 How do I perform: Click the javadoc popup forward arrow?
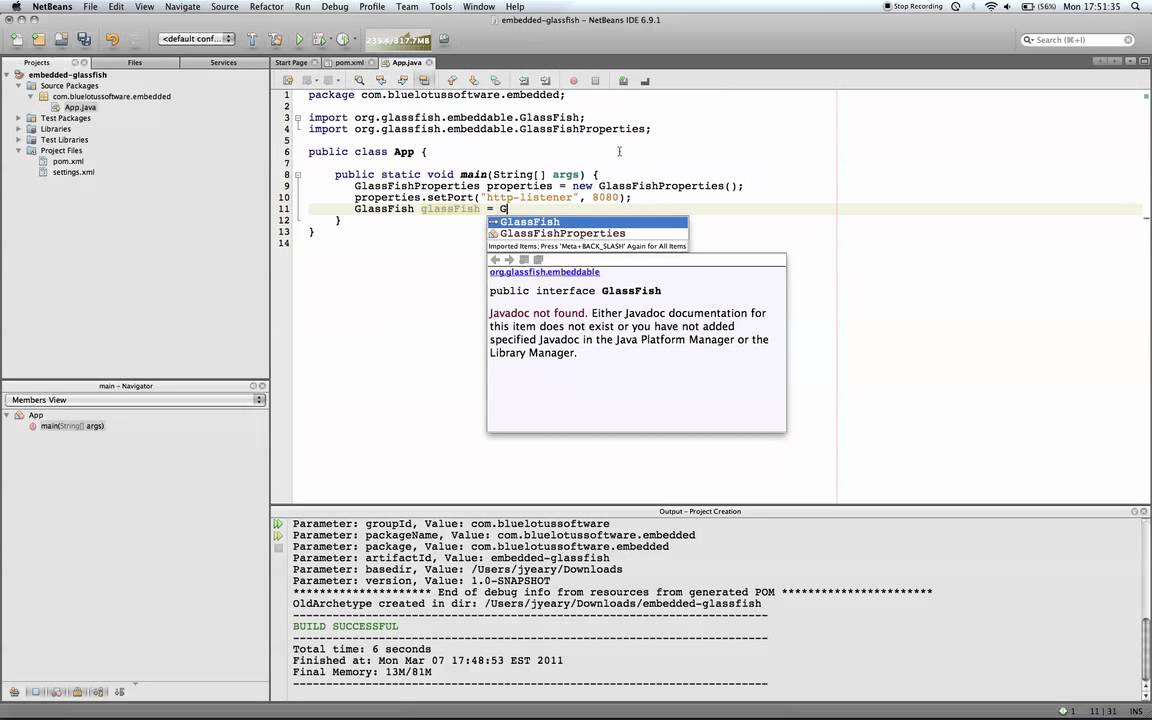tap(509, 260)
